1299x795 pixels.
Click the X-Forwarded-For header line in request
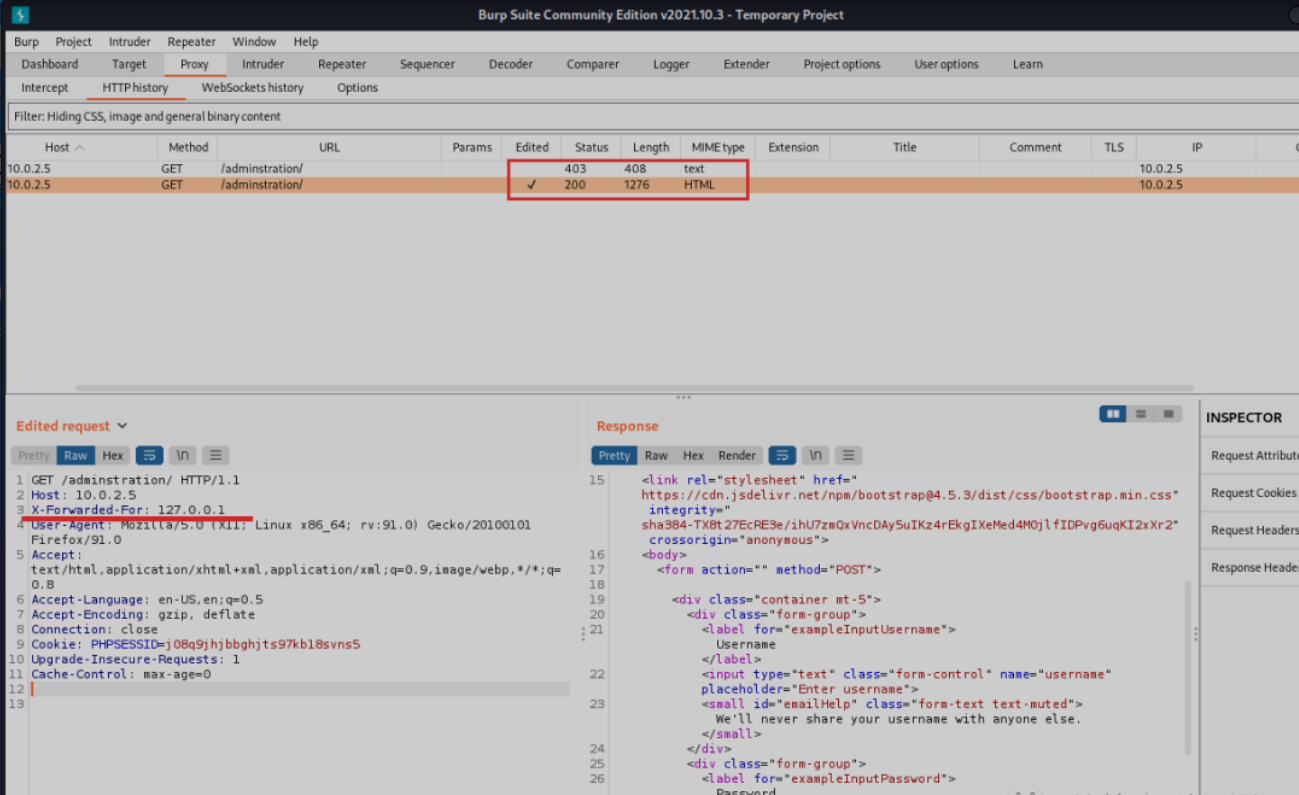point(128,510)
